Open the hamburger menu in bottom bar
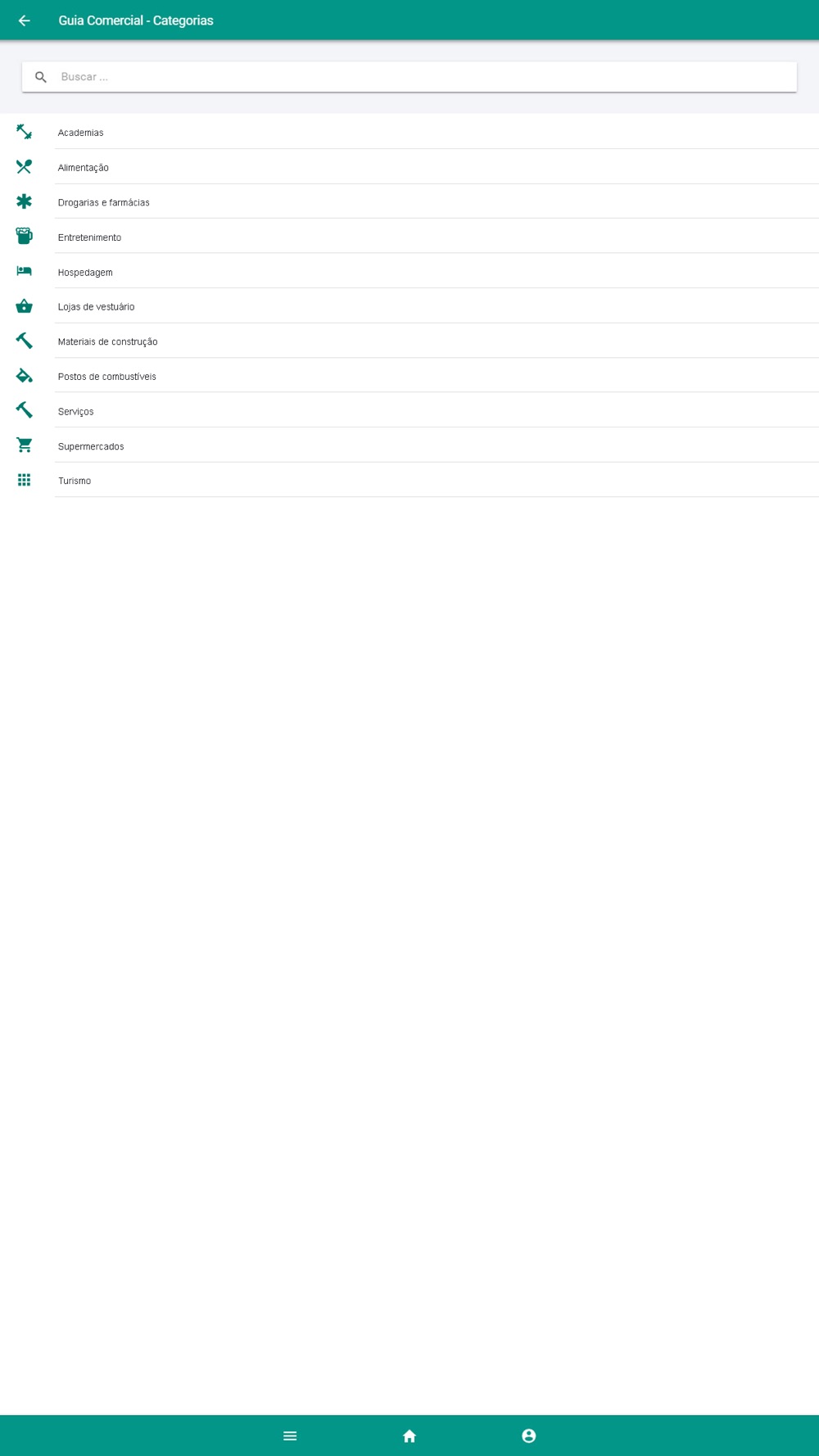819x1456 pixels. pyautogui.click(x=290, y=1436)
